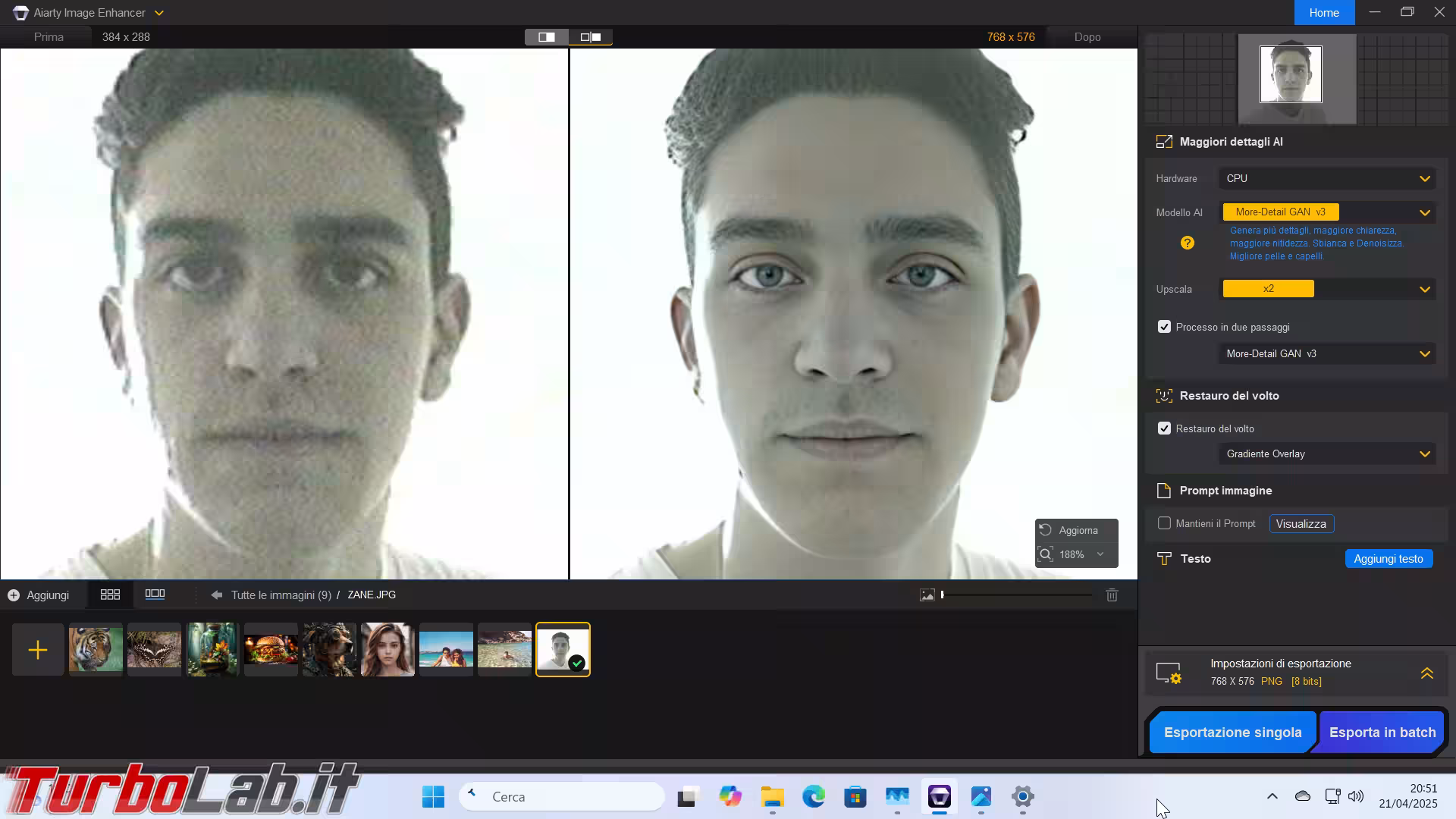Click the yellow help question mark icon

pos(1188,243)
